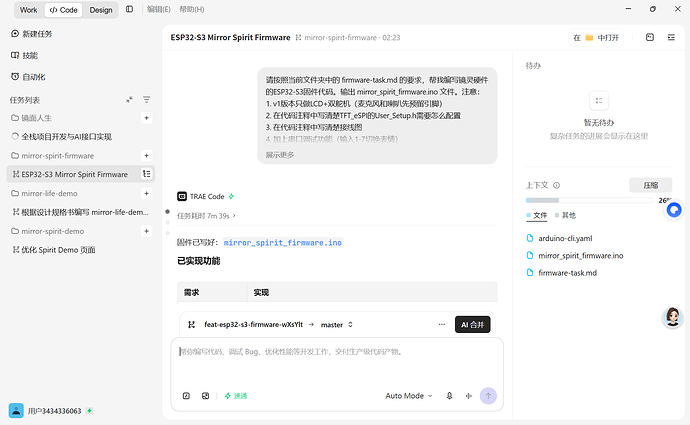690x425 pixels.
Task: Open task steps icon on ESP32-S3 row
Action: point(147,174)
